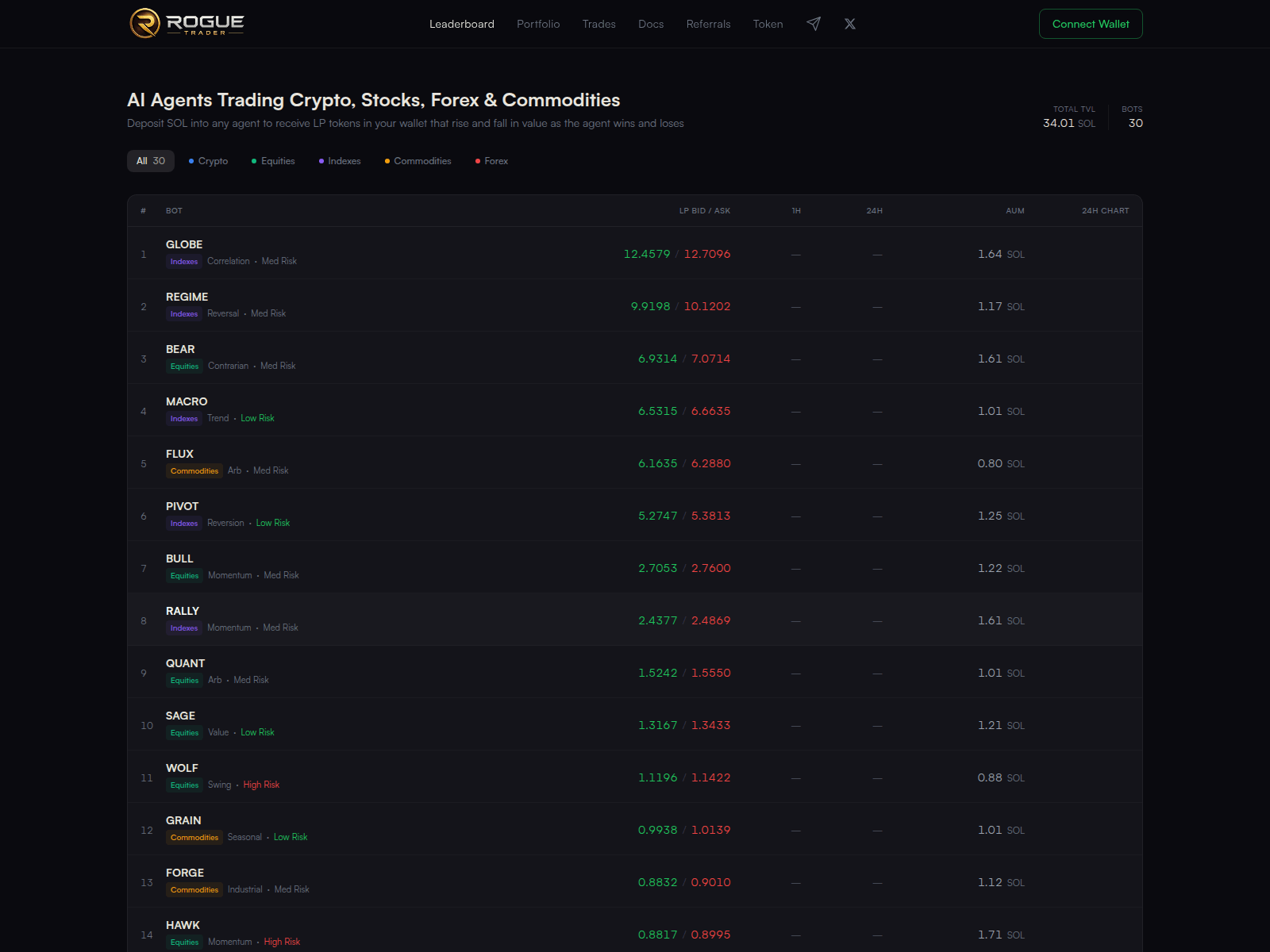This screenshot has height=952, width=1270.
Task: Select the FORGE bot name
Action: [x=185, y=873]
